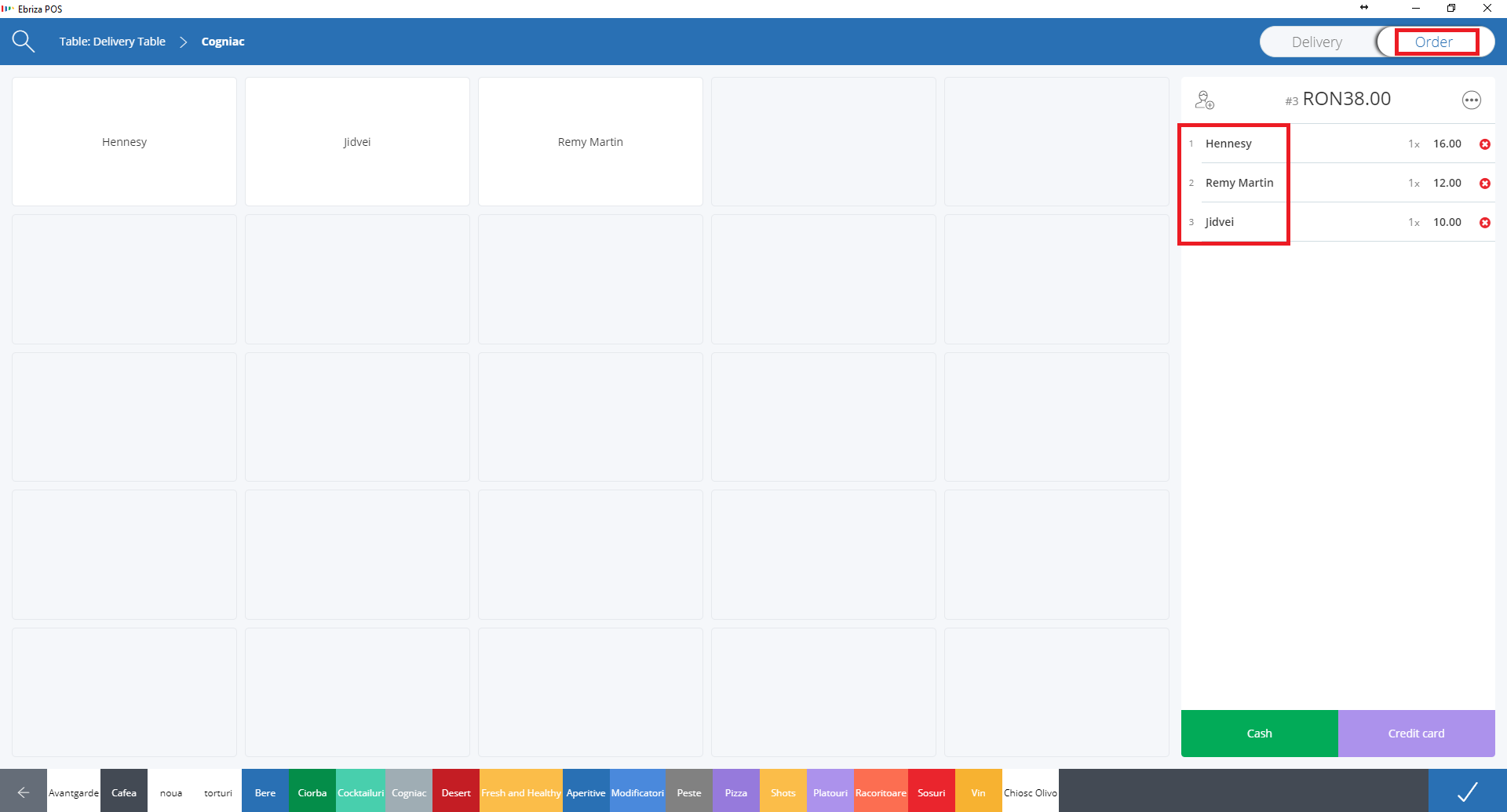This screenshot has height=812, width=1507.
Task: Select Jidvei order line
Action: pyautogui.click(x=1337, y=222)
